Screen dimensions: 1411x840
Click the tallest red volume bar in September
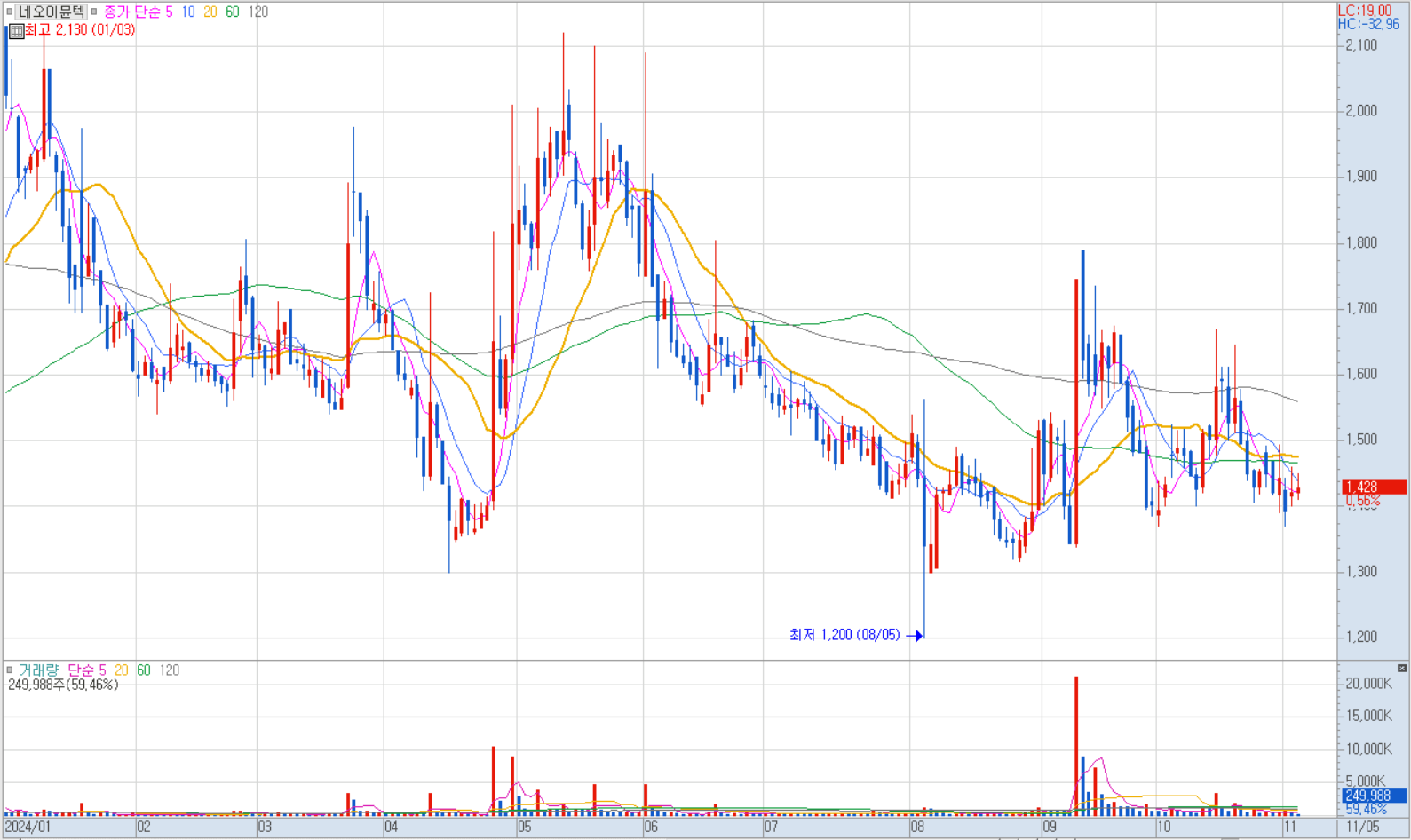coord(1076,746)
